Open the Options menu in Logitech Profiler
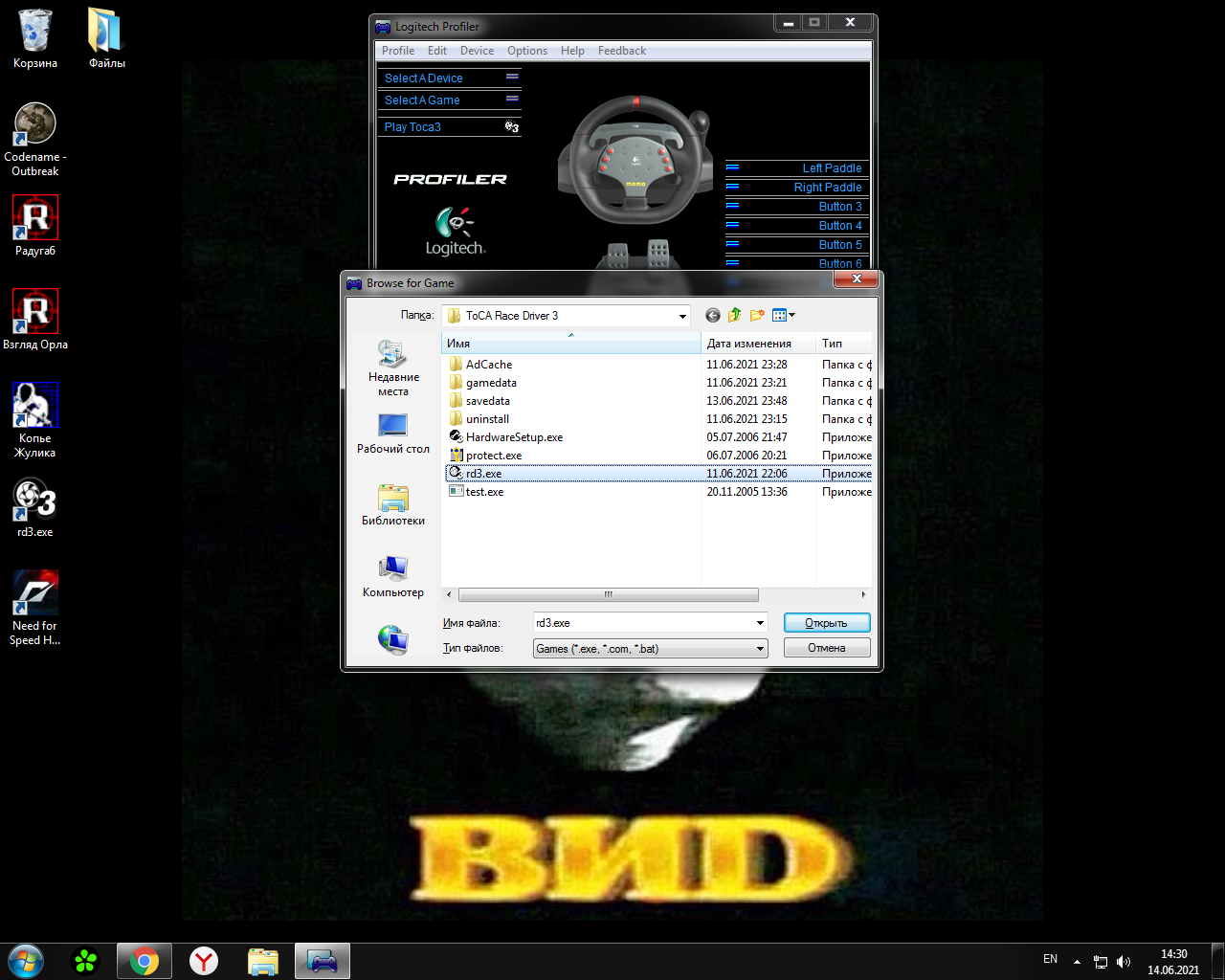The width and height of the screenshot is (1225, 980). pos(527,51)
